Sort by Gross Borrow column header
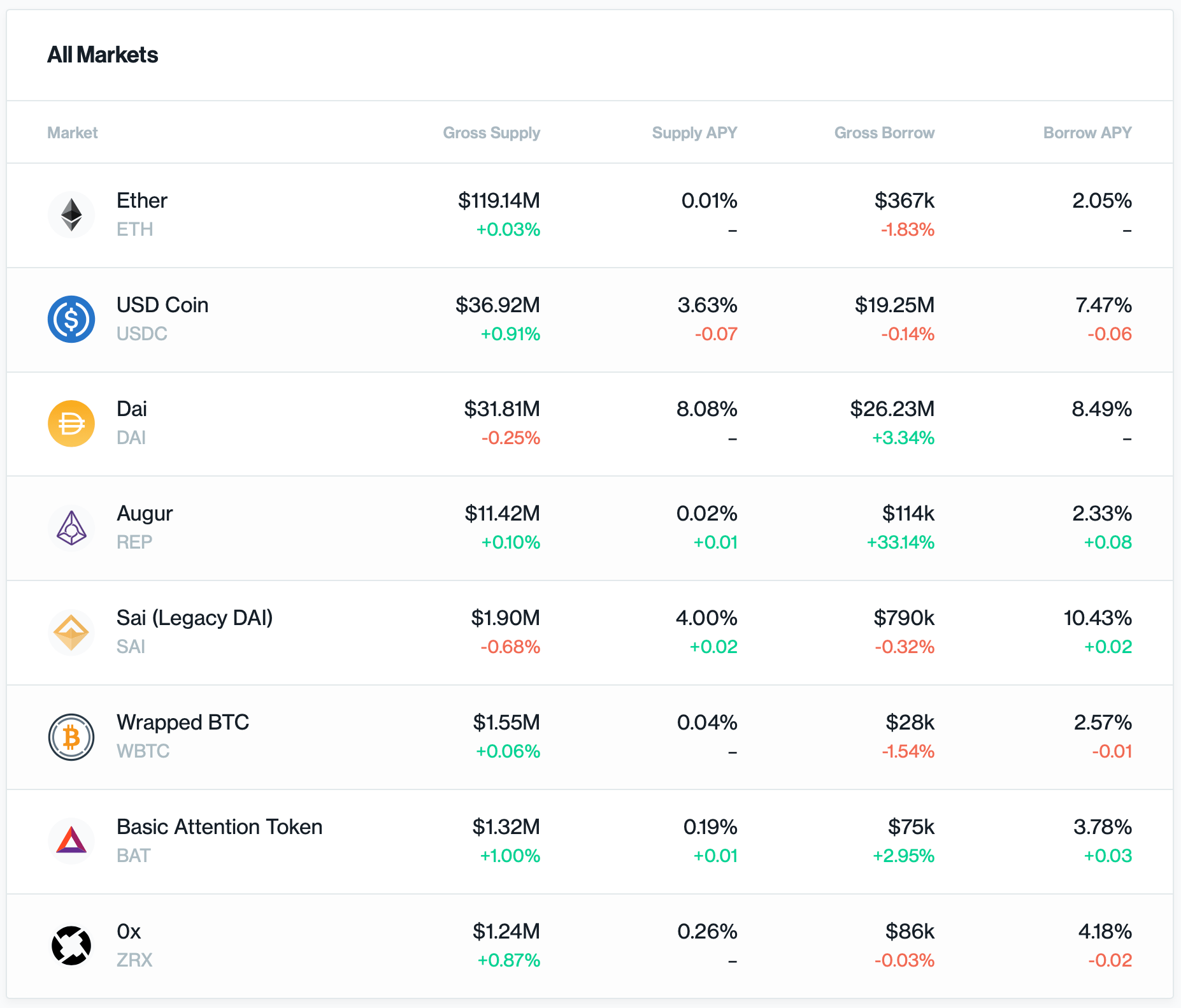 coord(884,133)
